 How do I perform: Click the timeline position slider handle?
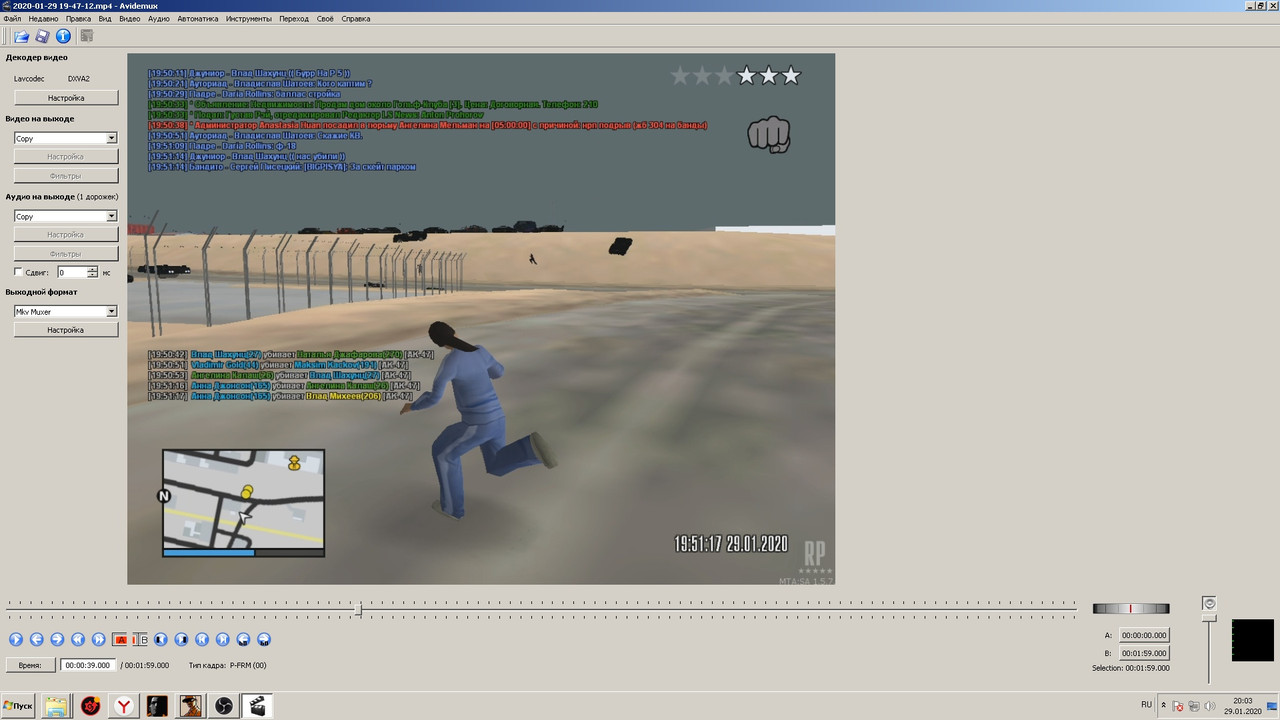click(358, 609)
